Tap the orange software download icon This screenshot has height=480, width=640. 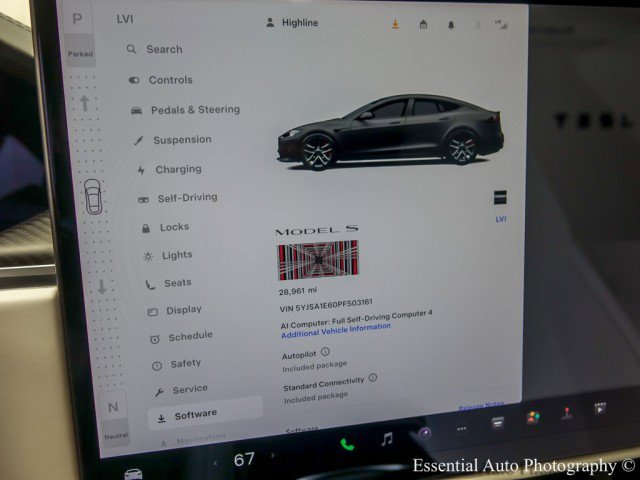(395, 25)
